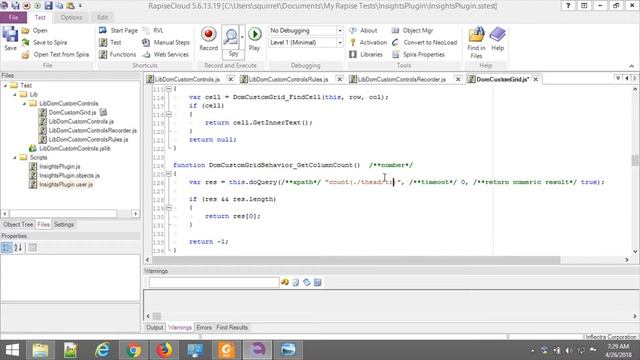Collapse the Scripts folder
Viewport: 640px width, 360px height.
15,158
